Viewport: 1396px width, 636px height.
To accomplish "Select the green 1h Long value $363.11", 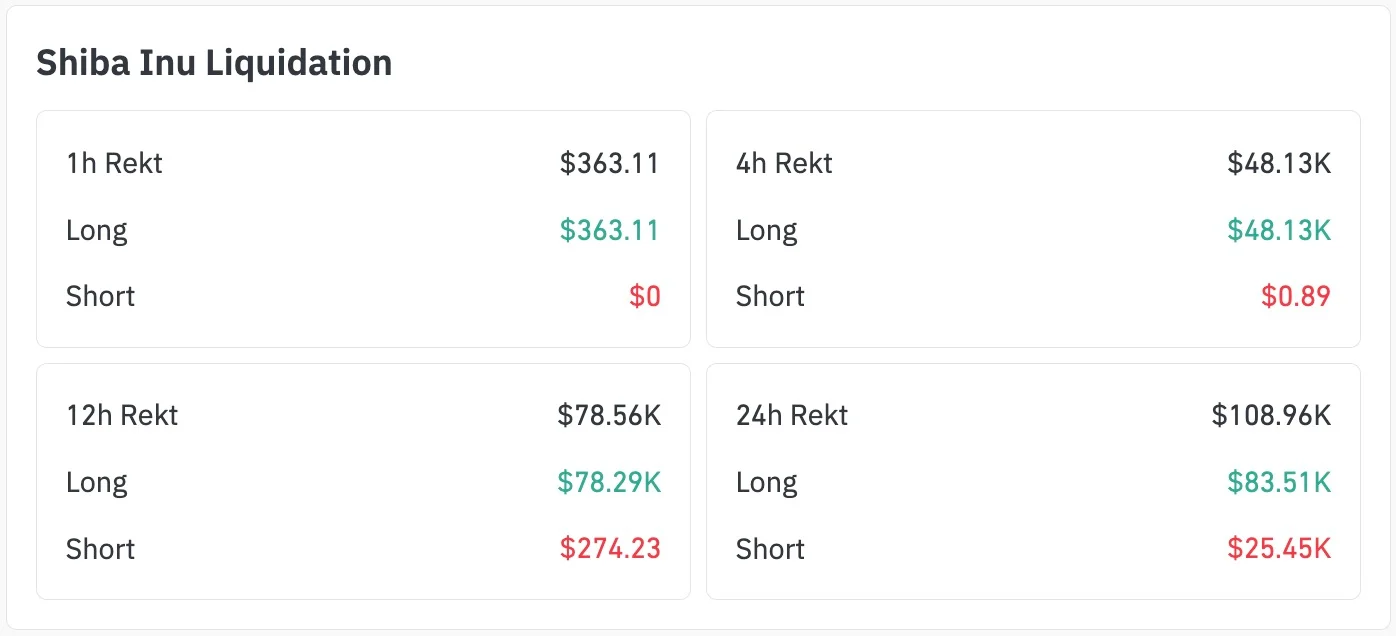I will 609,230.
